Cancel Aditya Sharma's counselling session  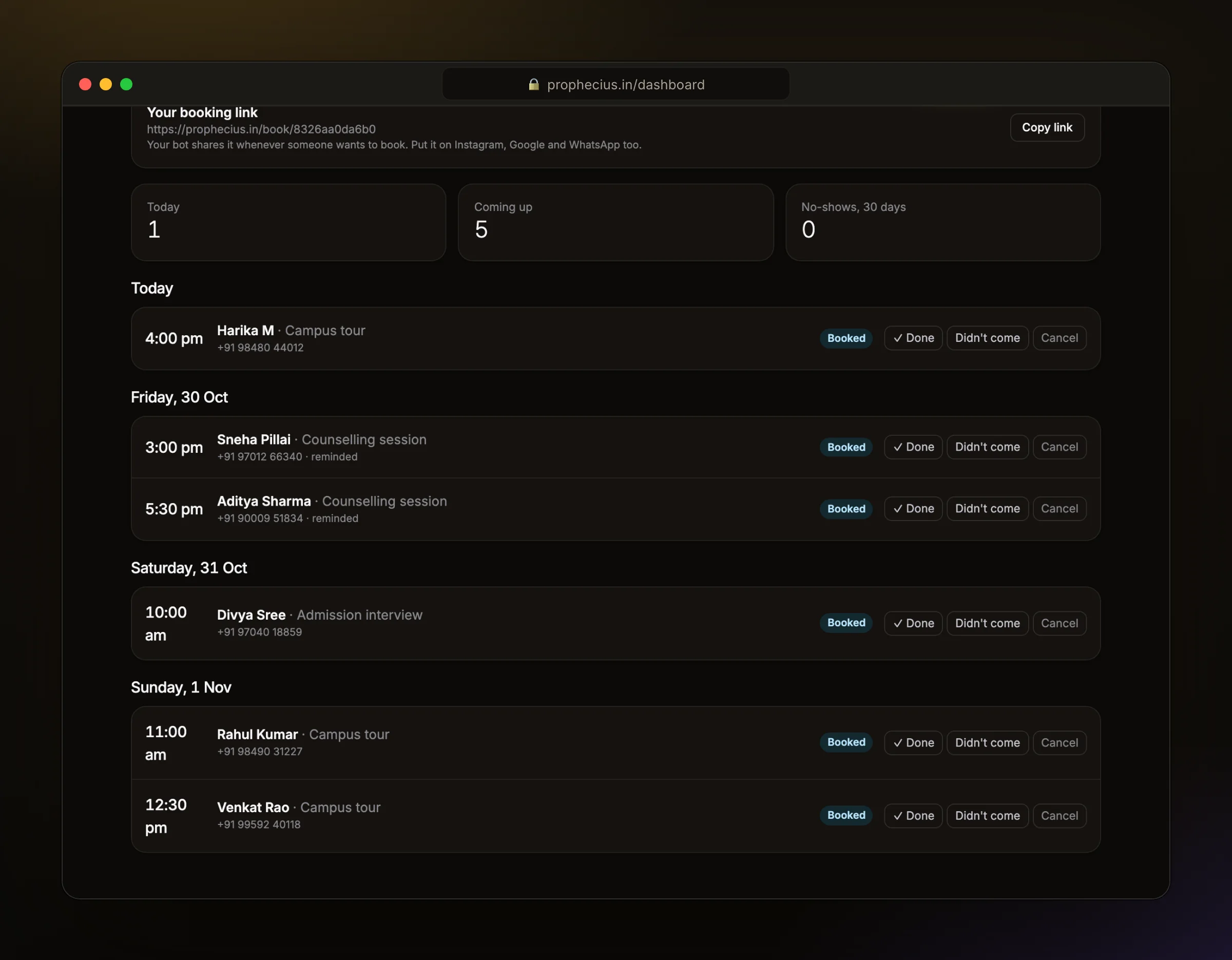click(x=1059, y=509)
